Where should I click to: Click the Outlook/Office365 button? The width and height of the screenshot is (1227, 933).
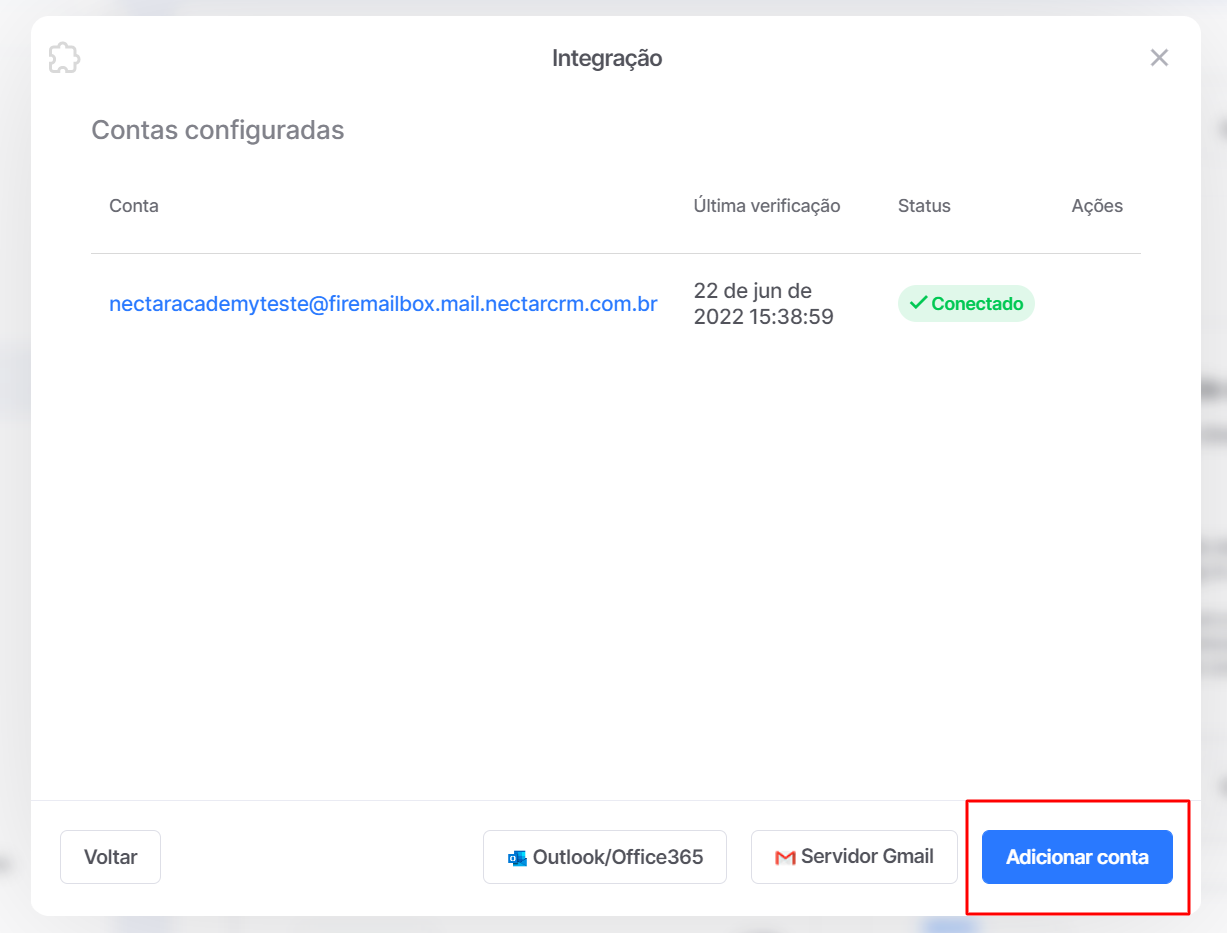coord(605,857)
